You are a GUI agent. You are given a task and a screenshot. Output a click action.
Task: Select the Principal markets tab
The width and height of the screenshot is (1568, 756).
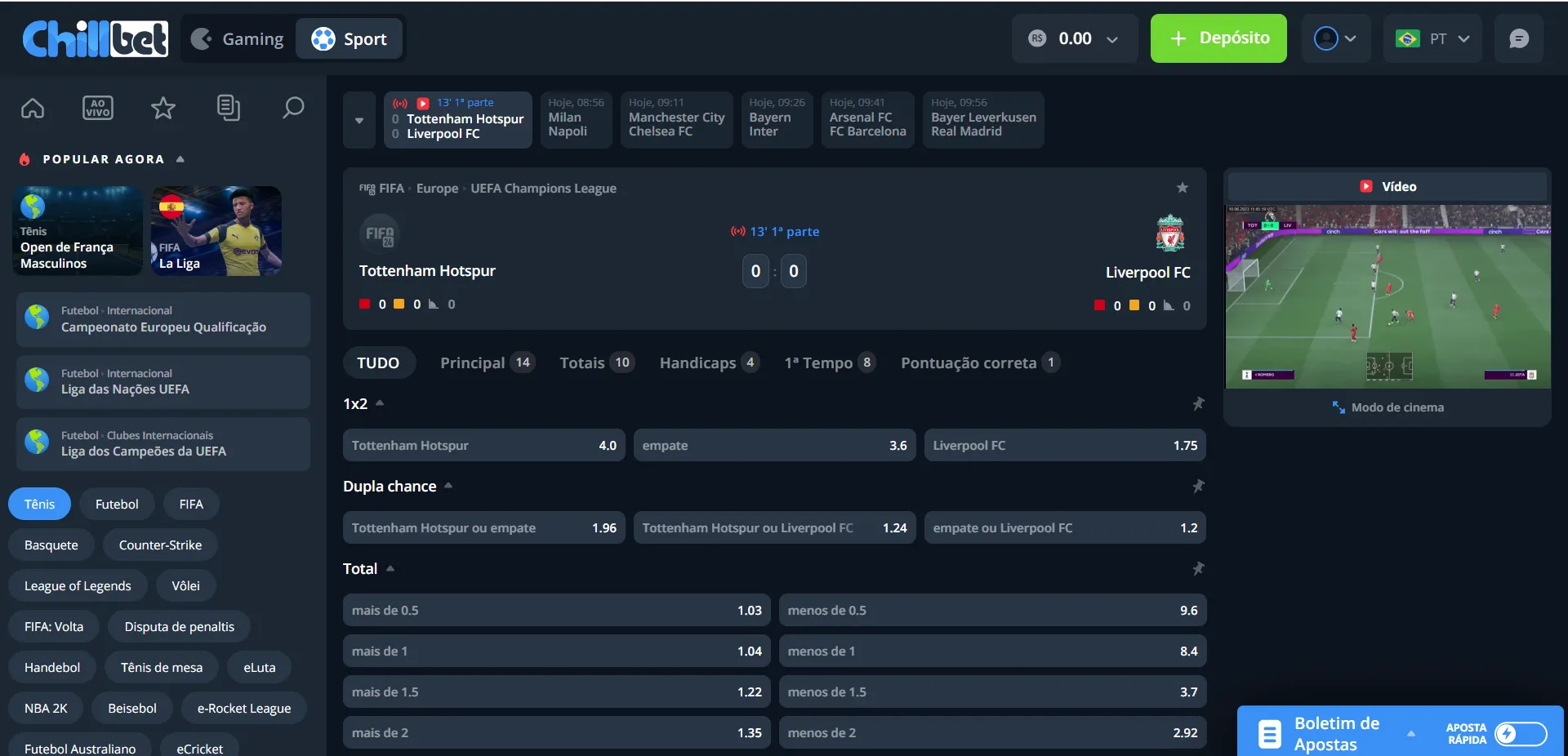coord(487,362)
